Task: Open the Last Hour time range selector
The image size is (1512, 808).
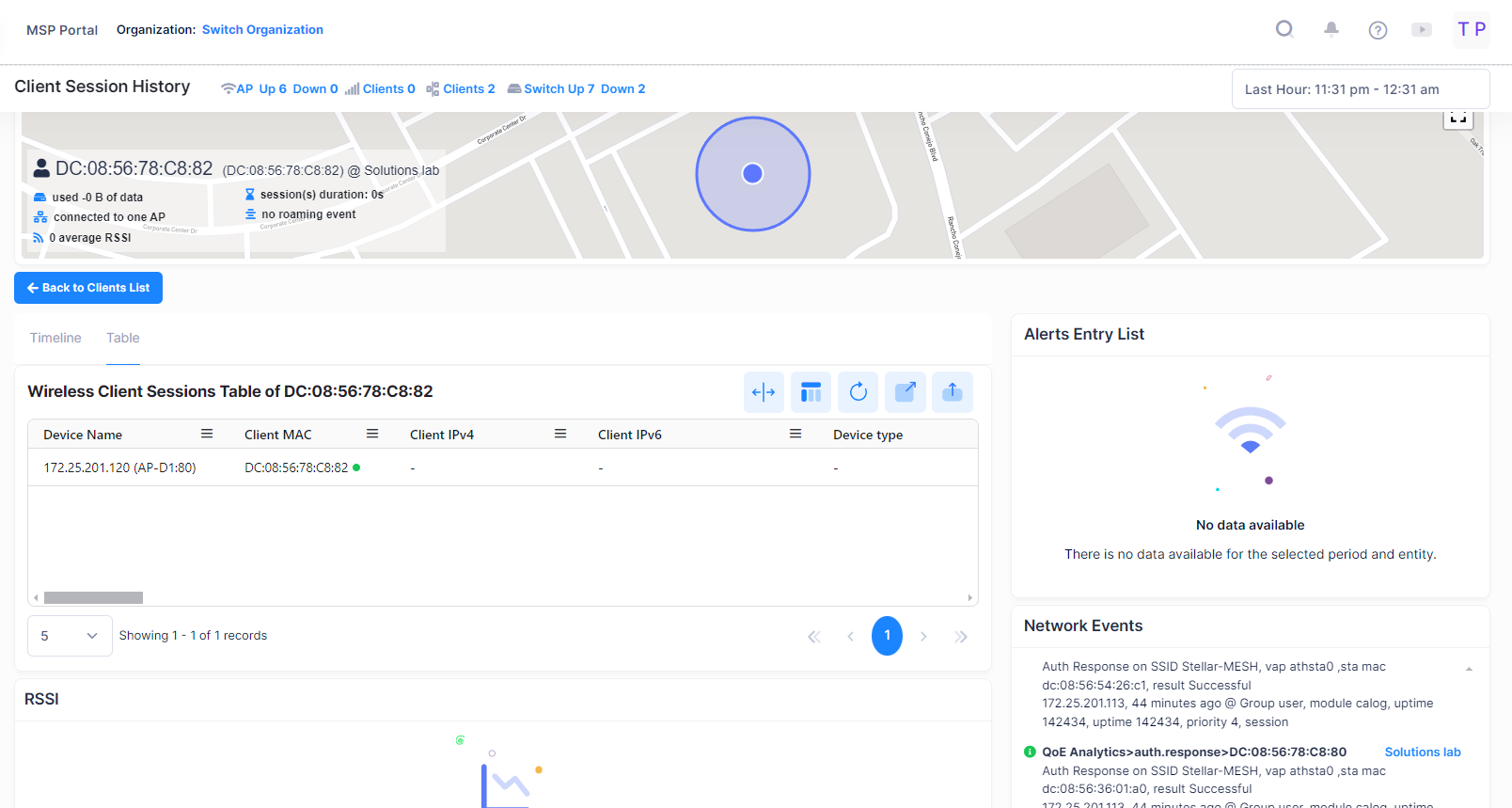Action: pyautogui.click(x=1361, y=89)
